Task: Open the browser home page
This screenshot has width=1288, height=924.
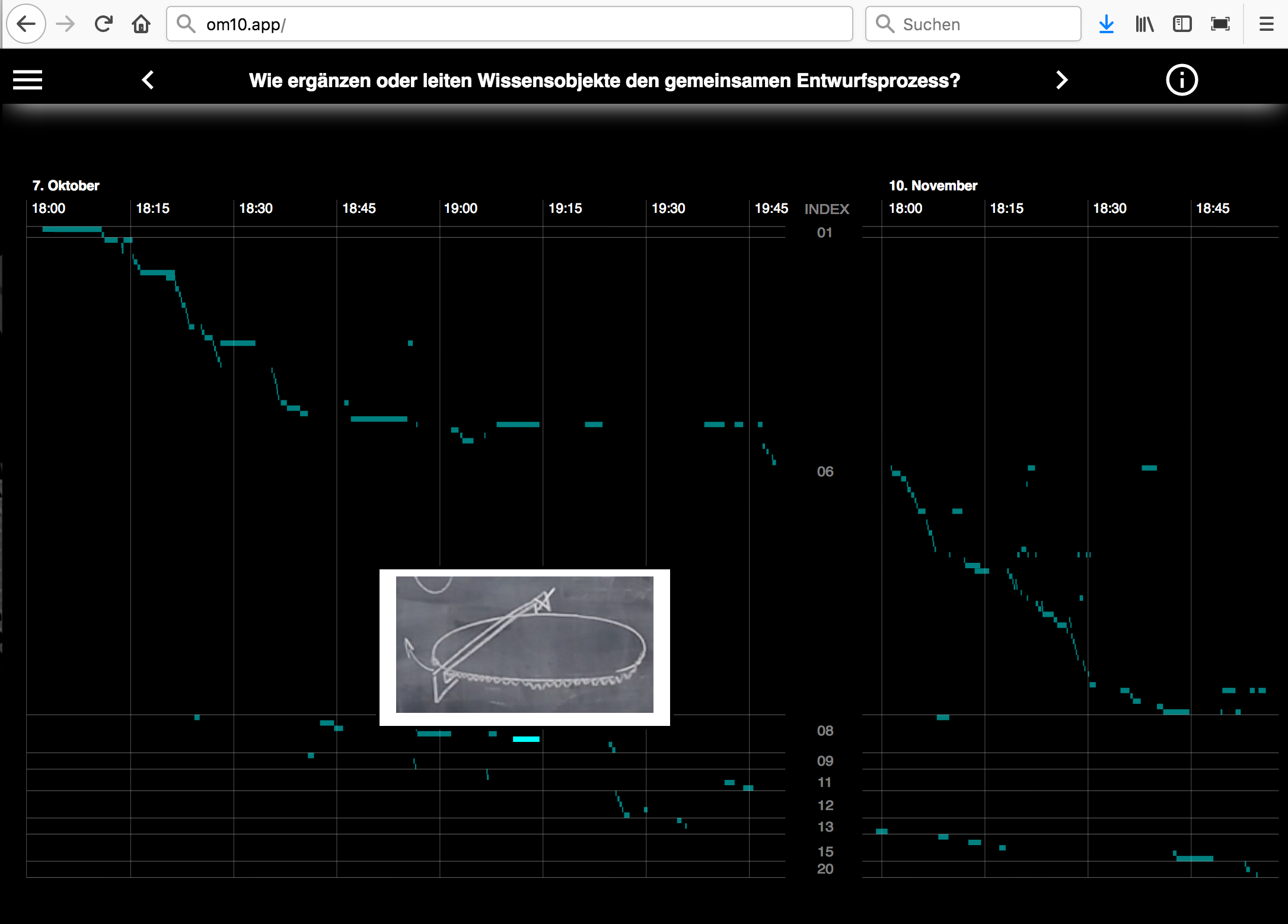Action: coord(141,24)
